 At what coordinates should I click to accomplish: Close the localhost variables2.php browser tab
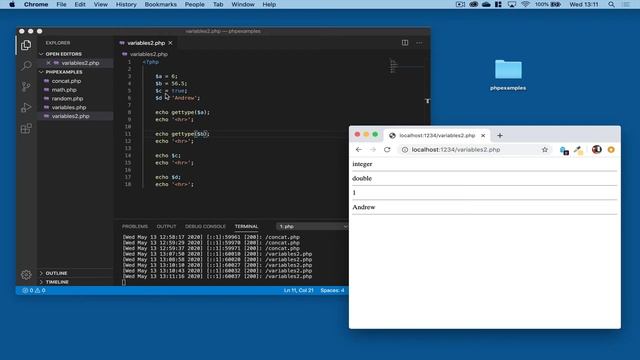(483, 135)
